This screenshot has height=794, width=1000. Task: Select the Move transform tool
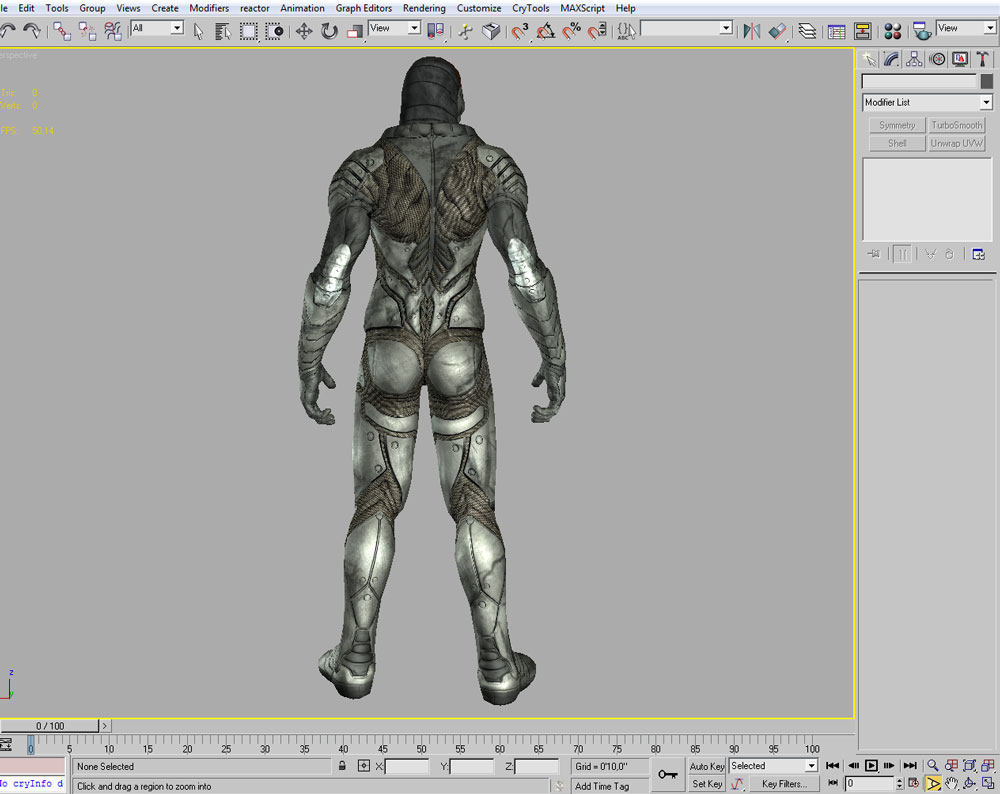(x=304, y=32)
